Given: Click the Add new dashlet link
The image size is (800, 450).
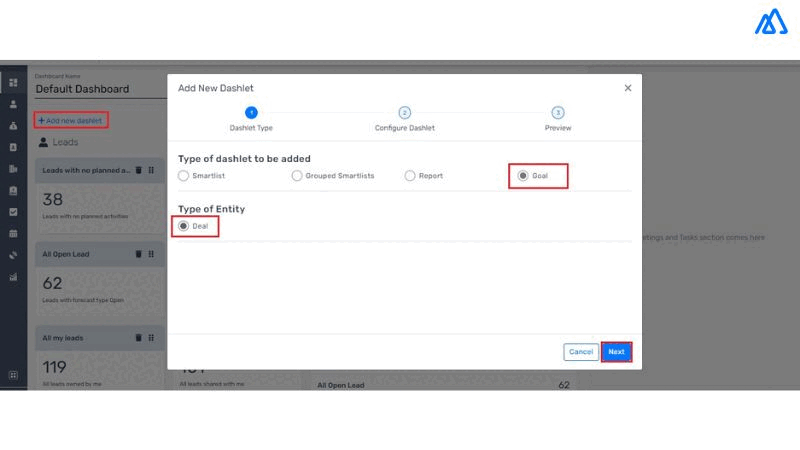Looking at the screenshot, I should point(70,120).
